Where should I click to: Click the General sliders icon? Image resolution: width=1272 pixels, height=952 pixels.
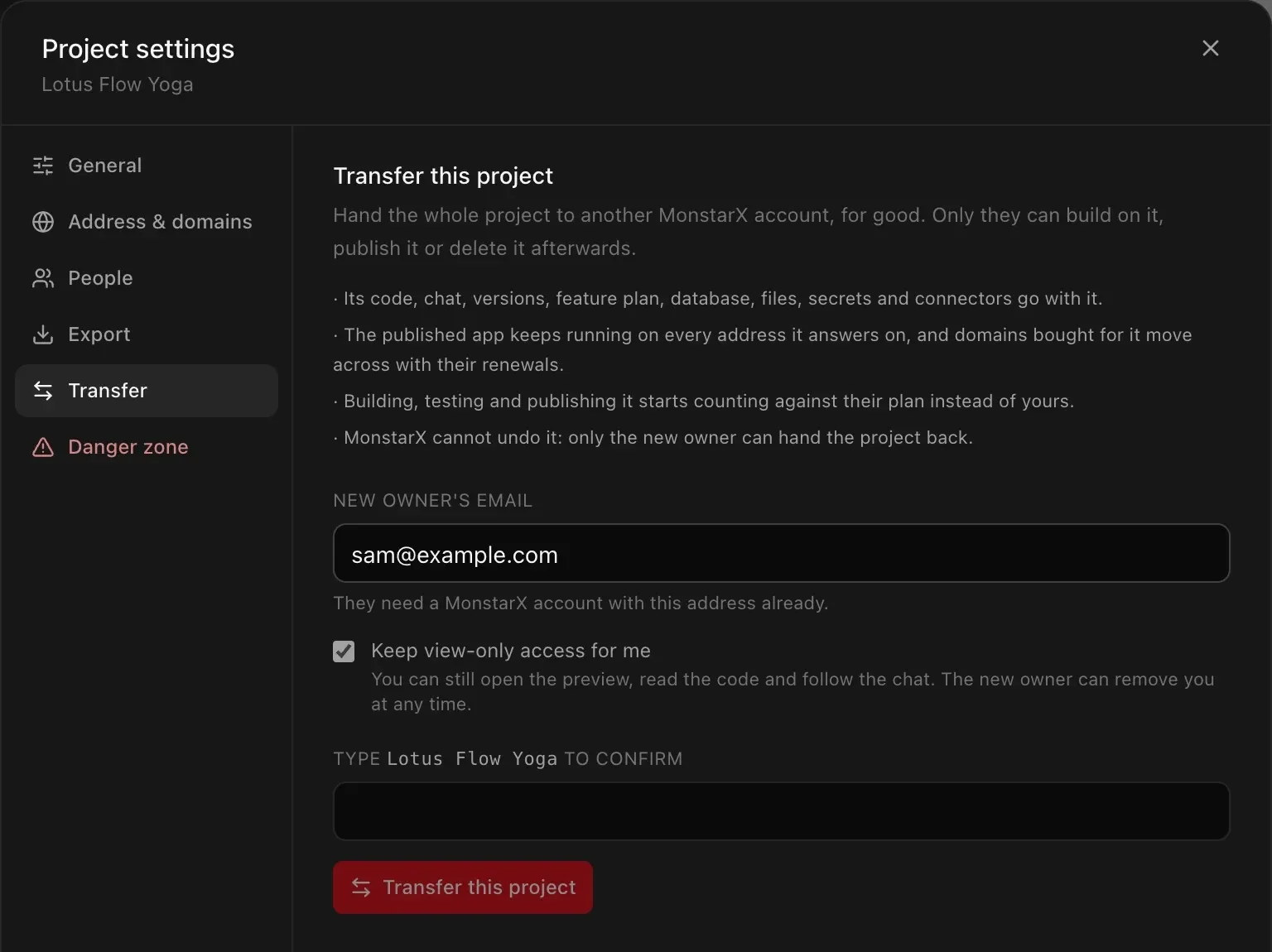[x=43, y=166]
